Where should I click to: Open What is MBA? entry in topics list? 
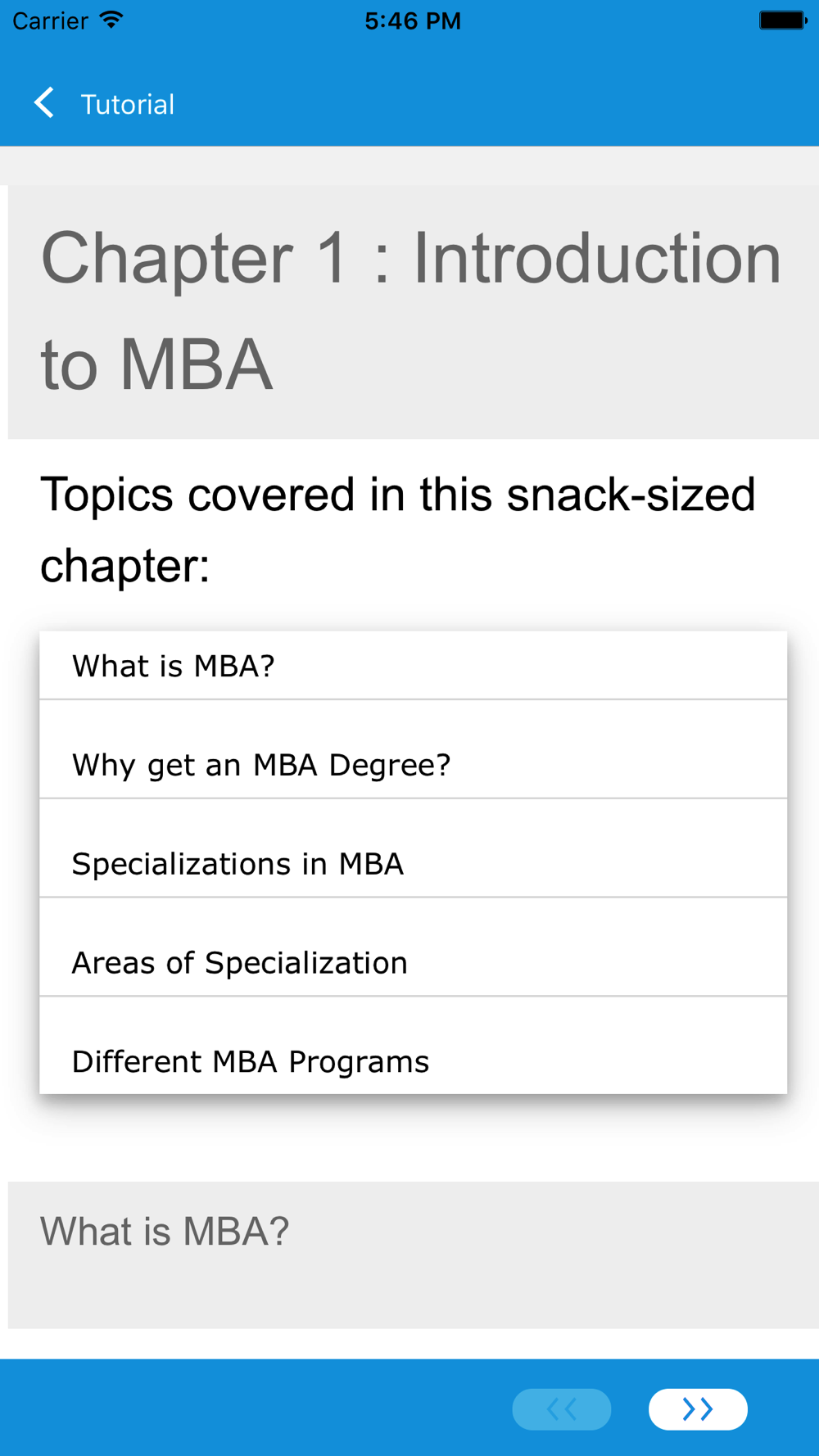pyautogui.click(x=414, y=666)
